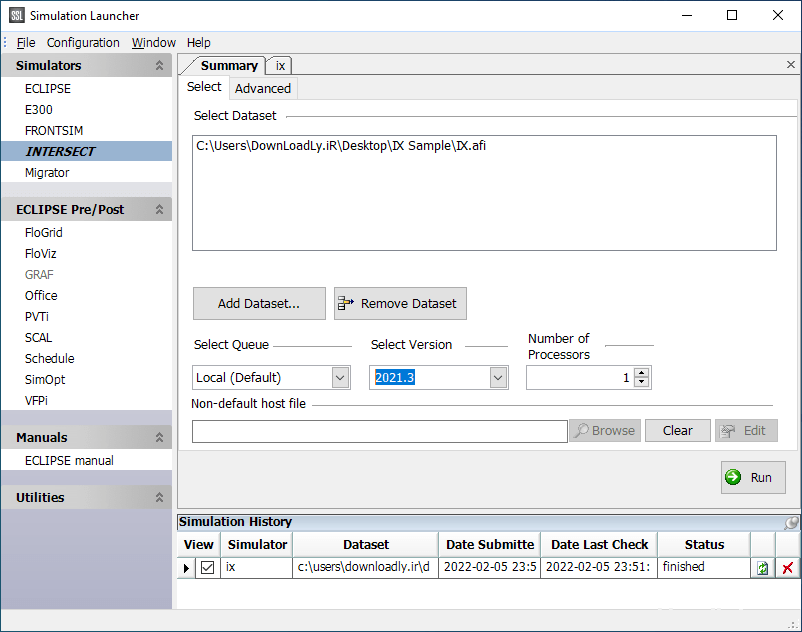Viewport: 802px width, 632px height.
Task: Click the Date Submitte column header
Action: [490, 545]
